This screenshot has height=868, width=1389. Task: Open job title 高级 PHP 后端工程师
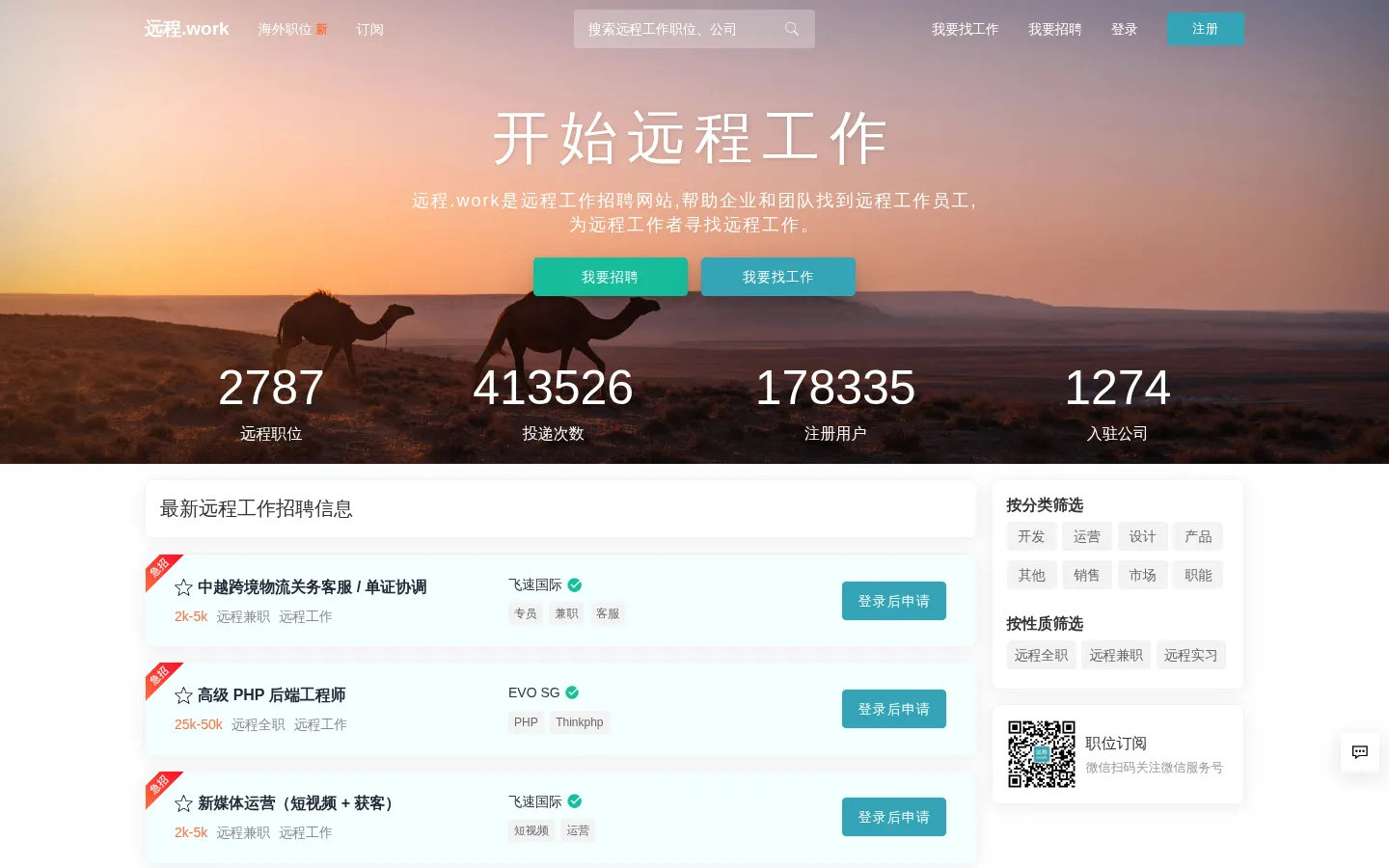pos(272,695)
